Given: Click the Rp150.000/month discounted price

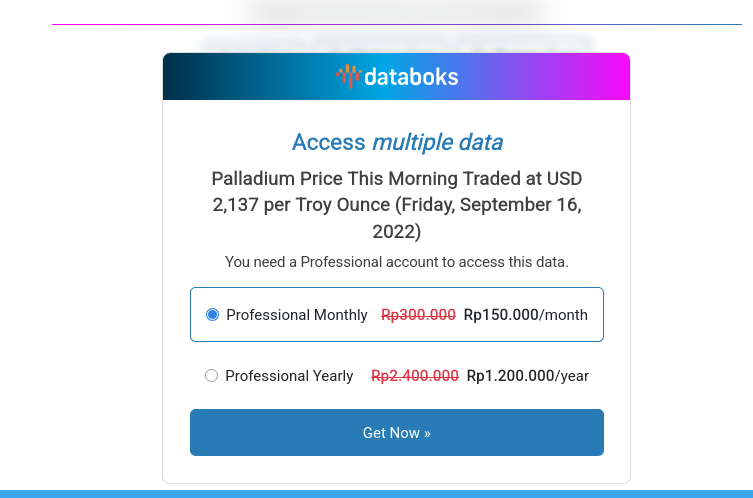Looking at the screenshot, I should pos(525,315).
